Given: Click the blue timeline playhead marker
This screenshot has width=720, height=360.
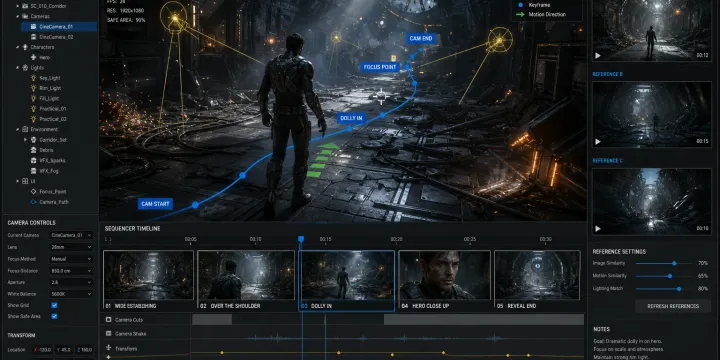Looking at the screenshot, I should click(x=301, y=239).
